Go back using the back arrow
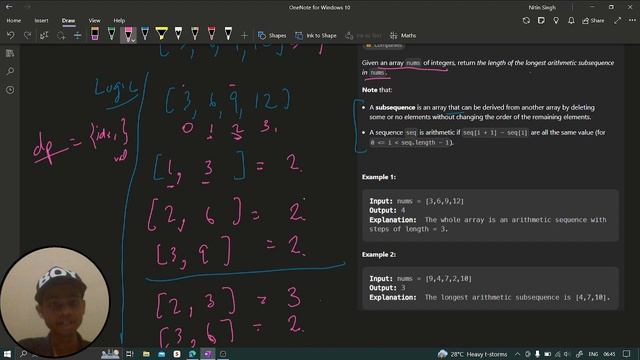 9,7
